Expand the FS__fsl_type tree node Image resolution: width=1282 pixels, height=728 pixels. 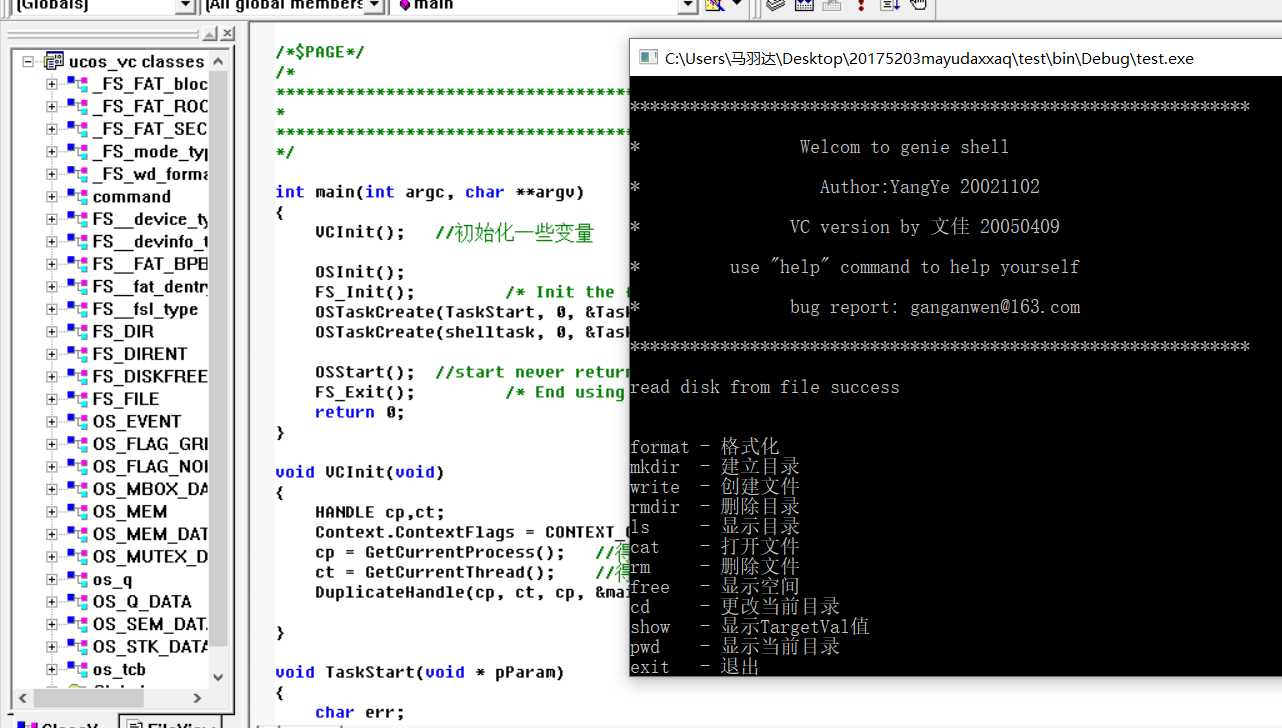pos(52,309)
